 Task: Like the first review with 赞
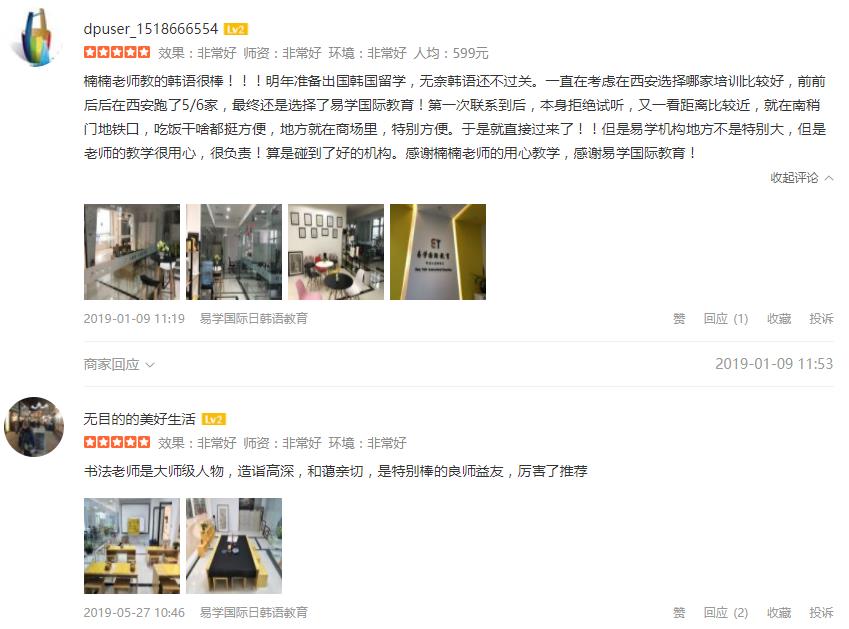pyautogui.click(x=679, y=318)
